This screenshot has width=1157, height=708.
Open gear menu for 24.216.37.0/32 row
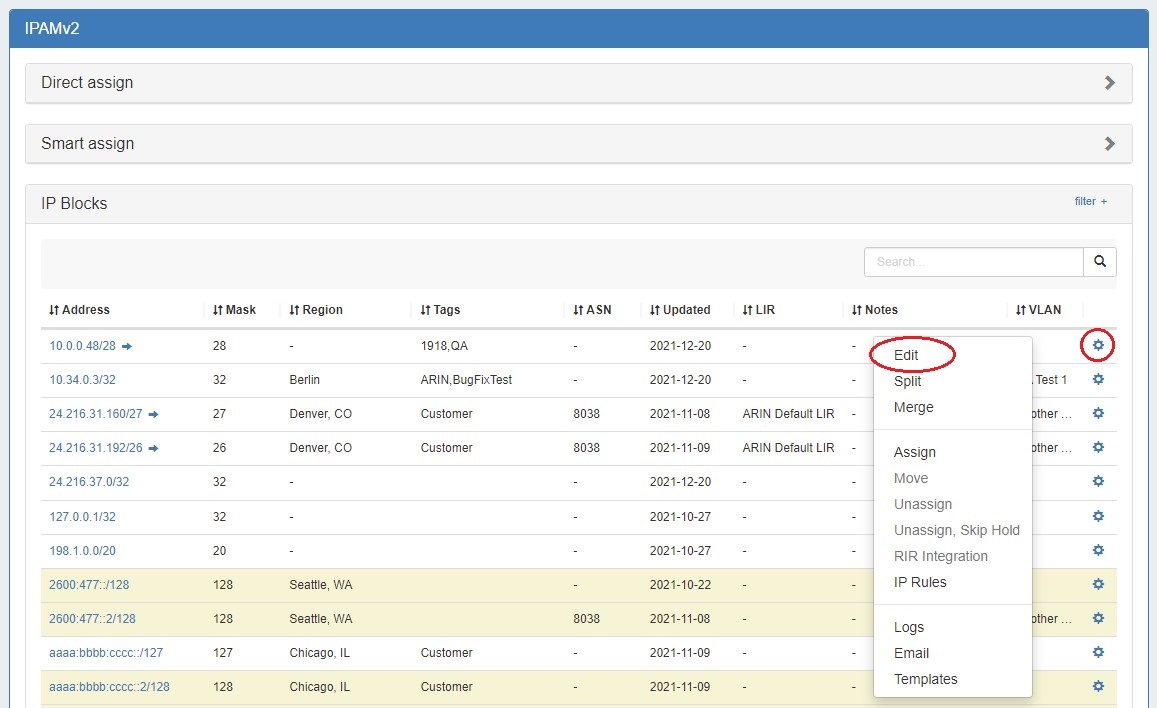(x=1098, y=482)
